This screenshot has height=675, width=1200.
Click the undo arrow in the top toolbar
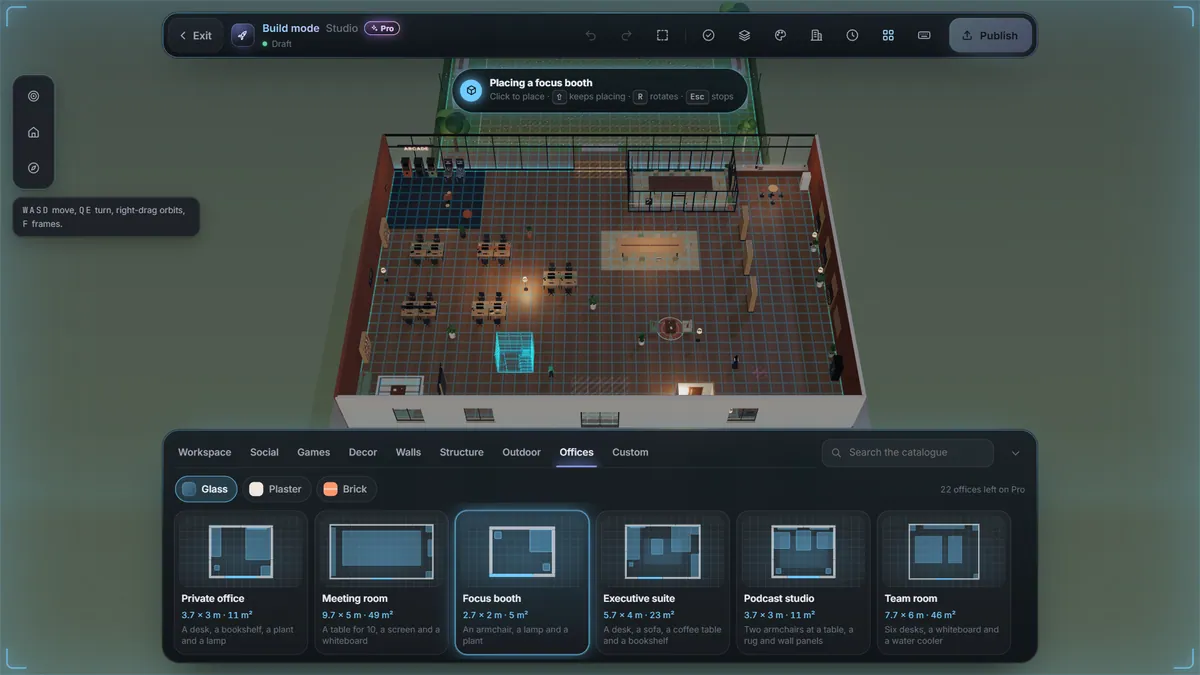pyautogui.click(x=591, y=35)
